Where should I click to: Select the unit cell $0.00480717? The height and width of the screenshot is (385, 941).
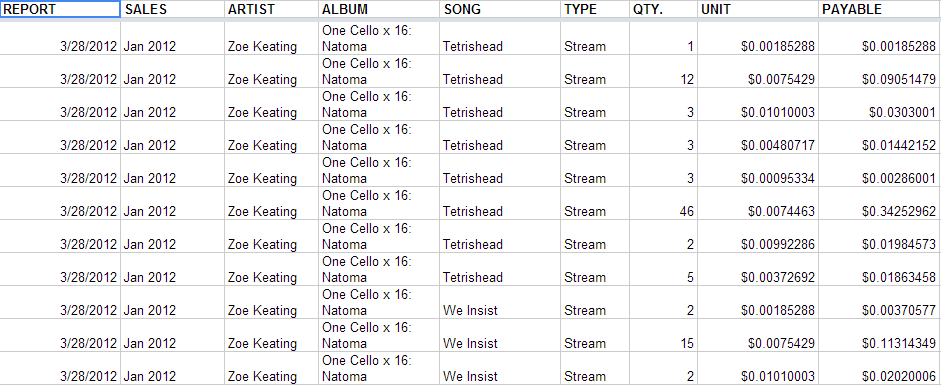pos(759,137)
